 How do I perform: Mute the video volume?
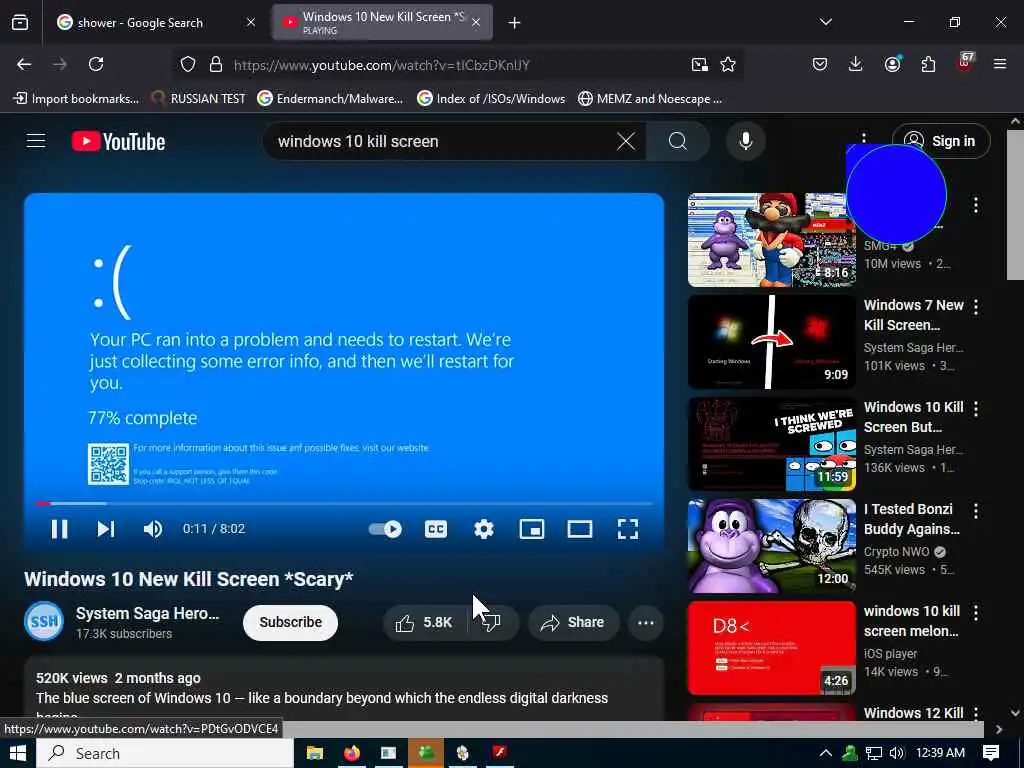pos(153,529)
